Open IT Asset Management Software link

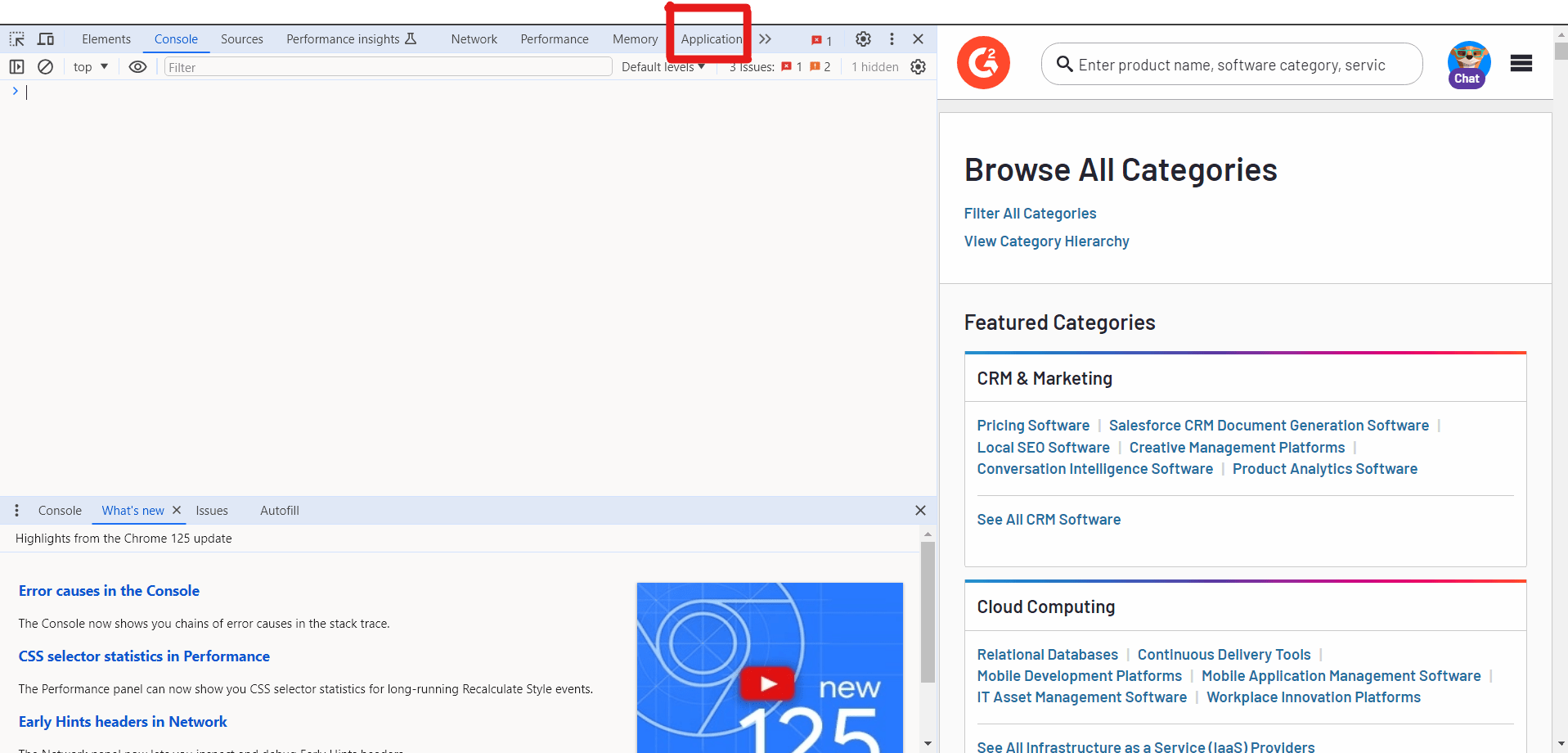[1081, 697]
